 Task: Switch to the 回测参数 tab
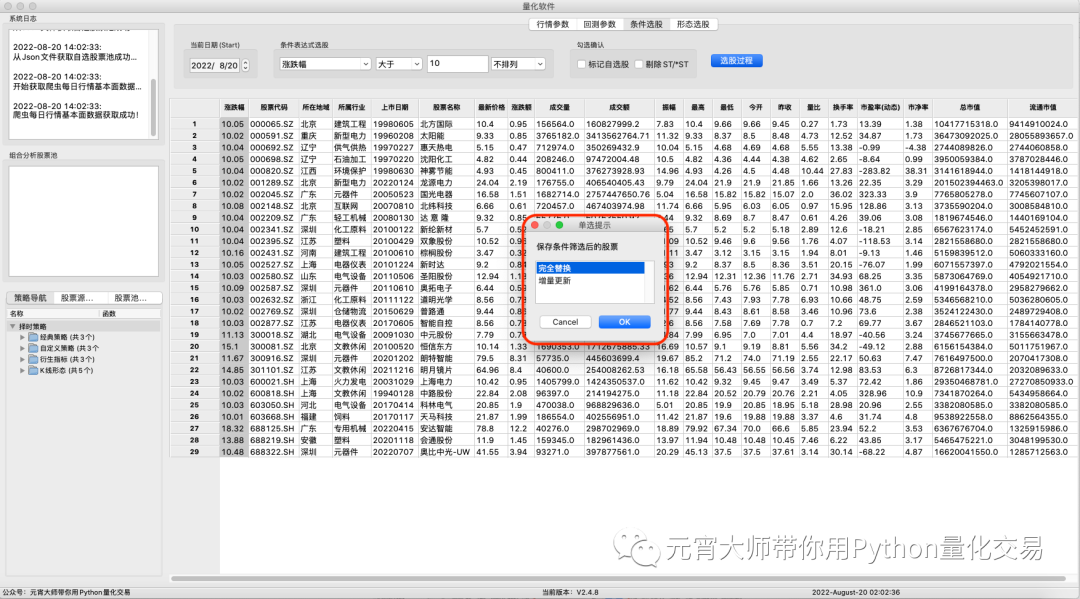(x=599, y=24)
